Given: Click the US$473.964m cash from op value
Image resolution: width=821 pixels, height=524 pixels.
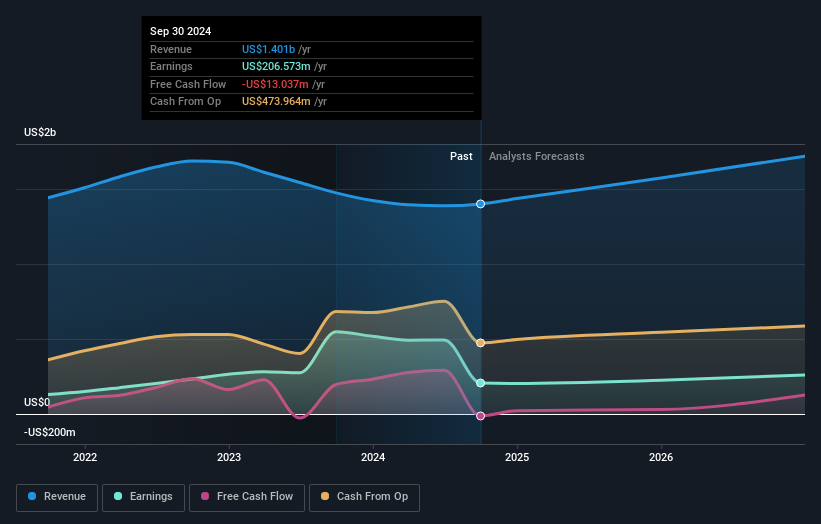Looking at the screenshot, I should tap(276, 102).
